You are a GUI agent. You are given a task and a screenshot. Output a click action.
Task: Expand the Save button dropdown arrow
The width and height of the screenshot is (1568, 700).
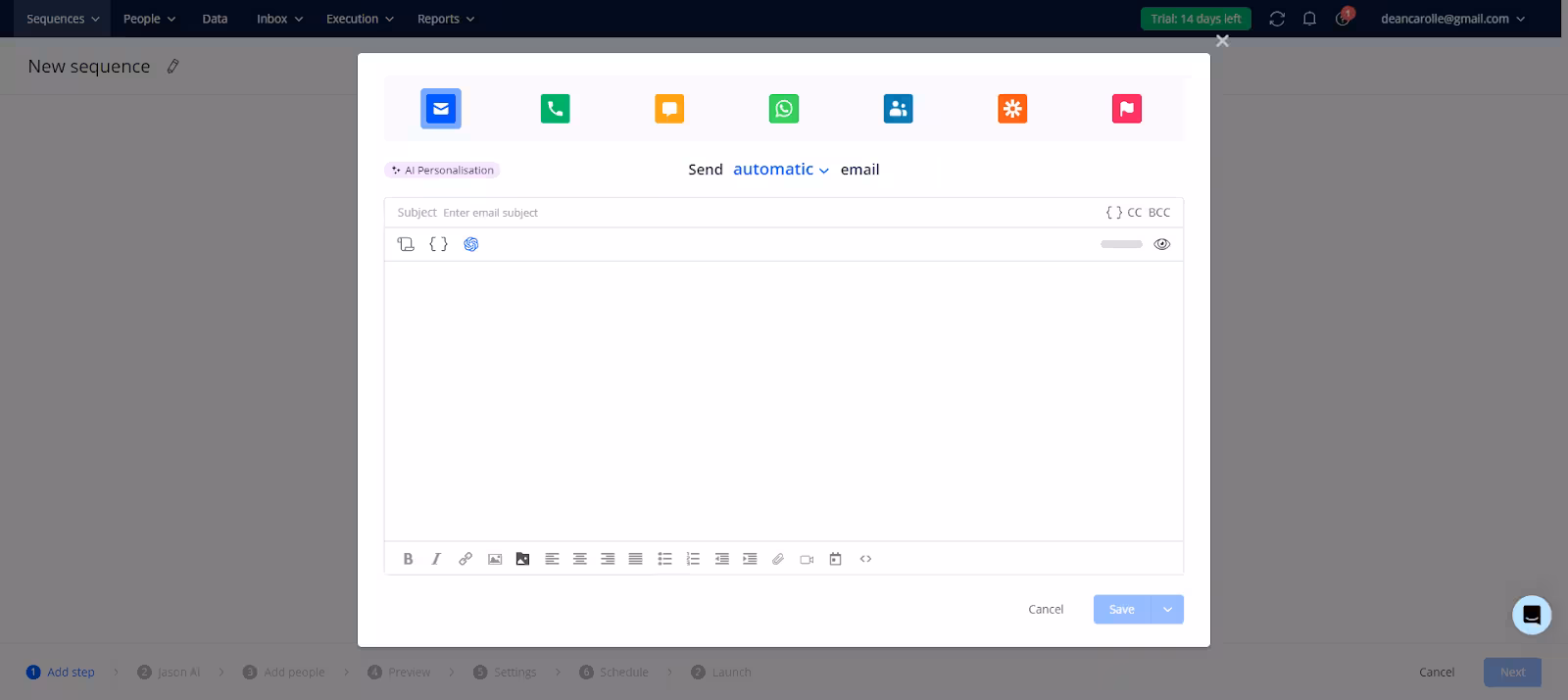click(x=1167, y=610)
